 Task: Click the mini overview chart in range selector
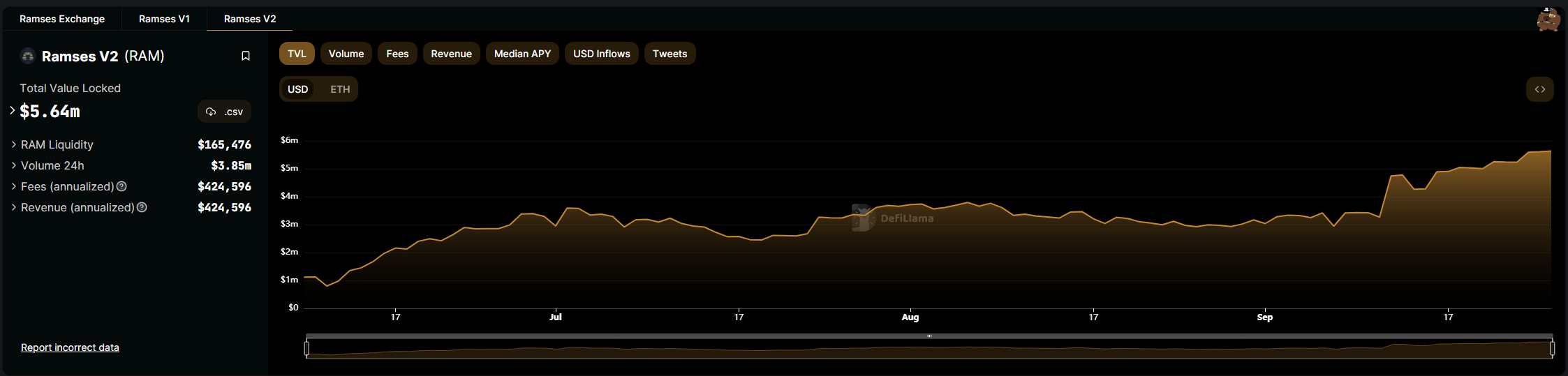coord(929,349)
